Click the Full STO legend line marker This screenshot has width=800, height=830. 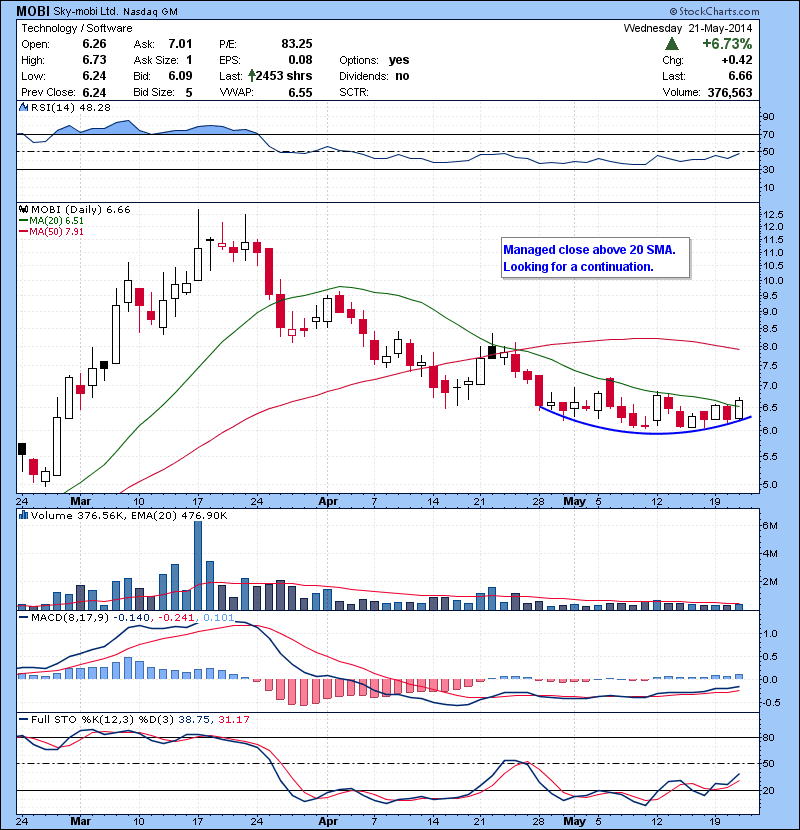(x=24, y=719)
